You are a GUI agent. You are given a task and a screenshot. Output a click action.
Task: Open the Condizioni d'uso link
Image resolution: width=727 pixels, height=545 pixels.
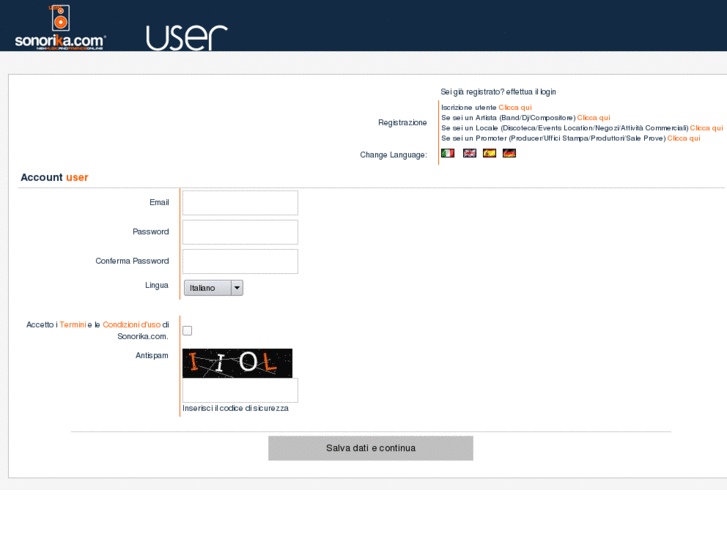click(x=132, y=325)
